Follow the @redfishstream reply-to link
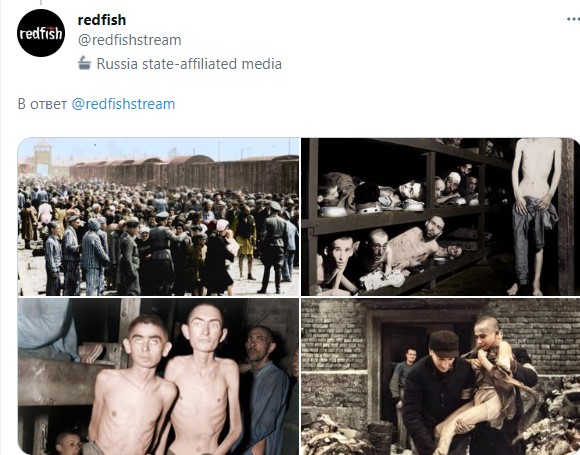This screenshot has width=580, height=455. point(123,104)
